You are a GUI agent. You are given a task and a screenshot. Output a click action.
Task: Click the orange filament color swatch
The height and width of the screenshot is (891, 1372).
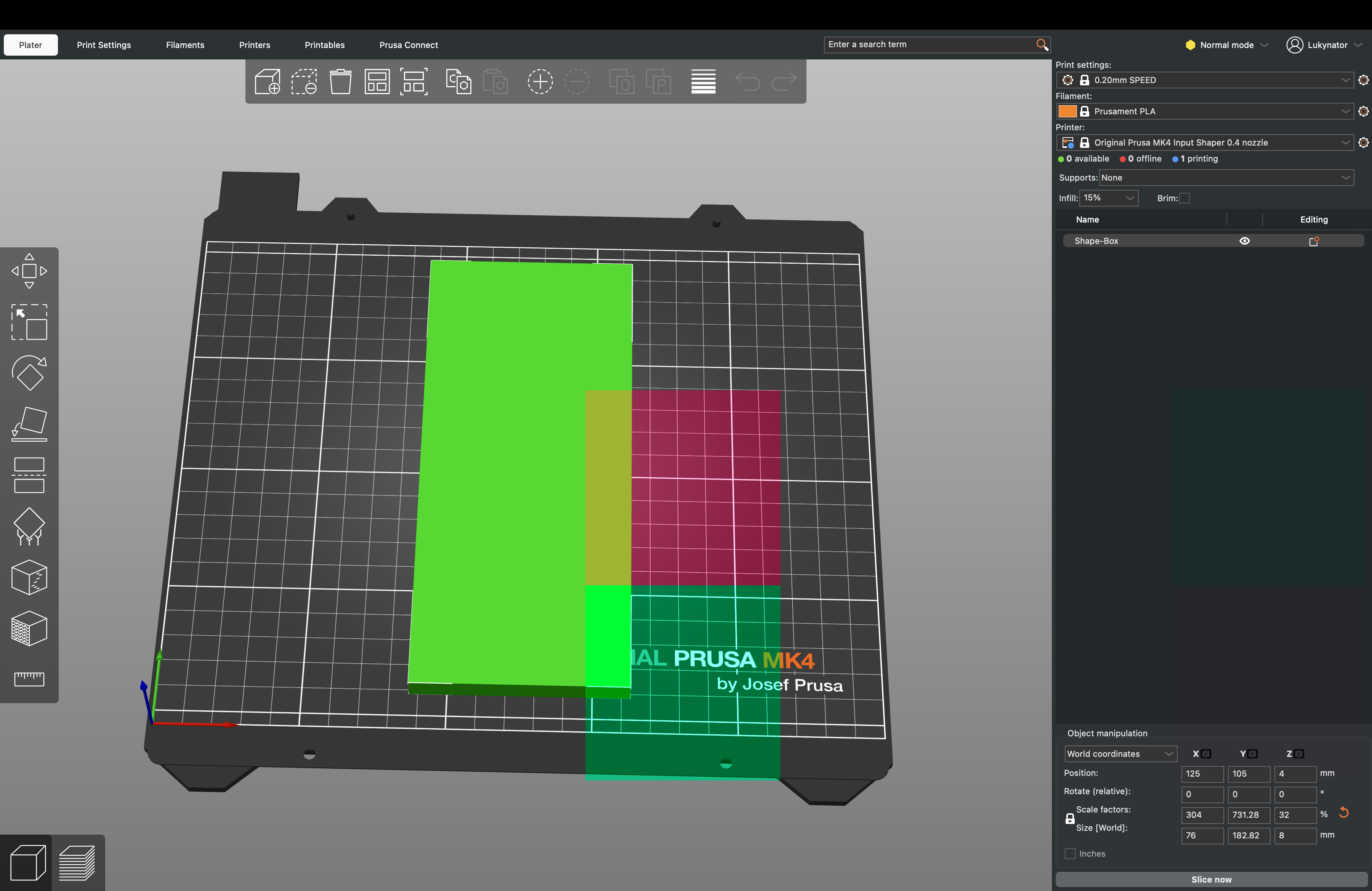(1067, 111)
